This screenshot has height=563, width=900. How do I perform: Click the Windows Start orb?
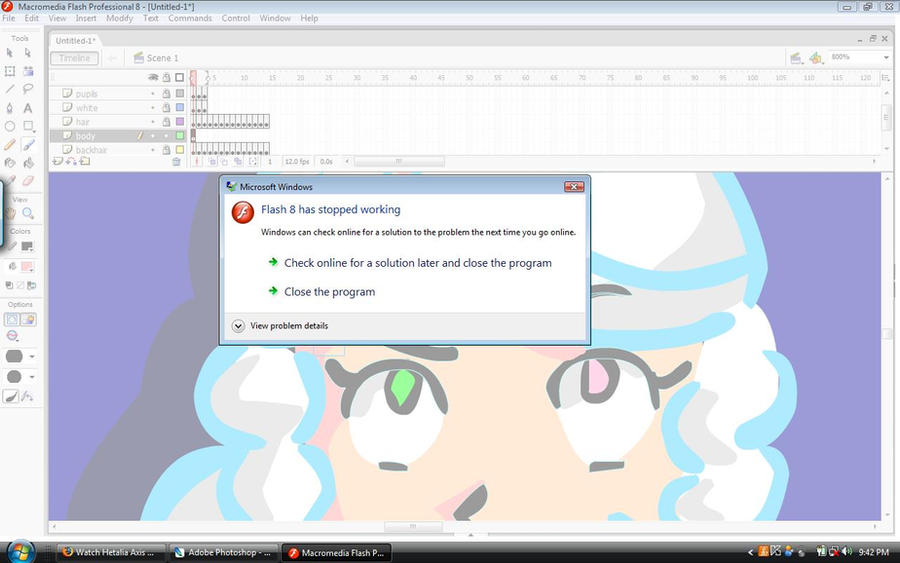20,552
